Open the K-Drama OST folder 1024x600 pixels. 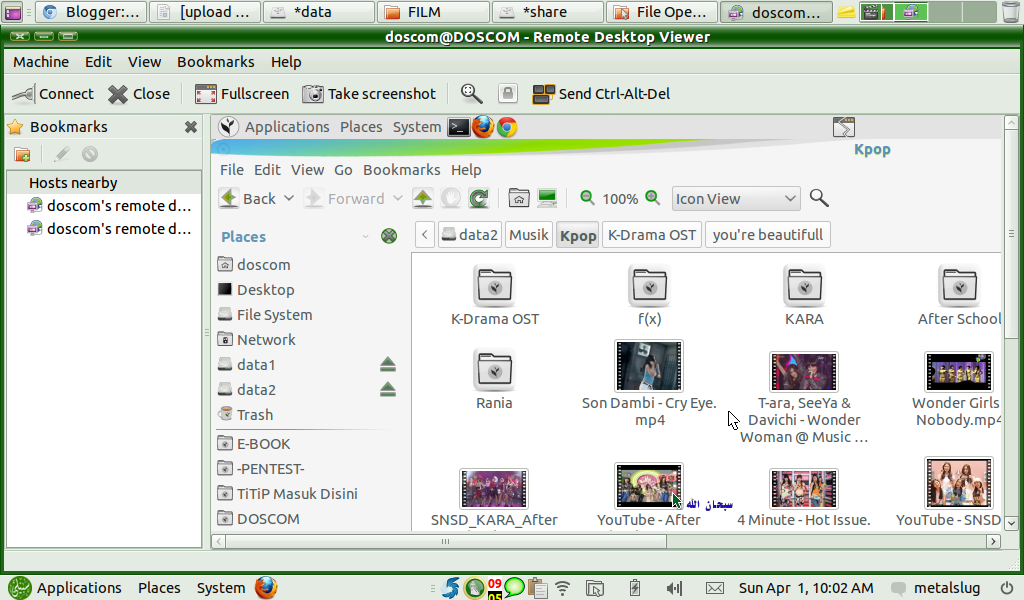[495, 296]
